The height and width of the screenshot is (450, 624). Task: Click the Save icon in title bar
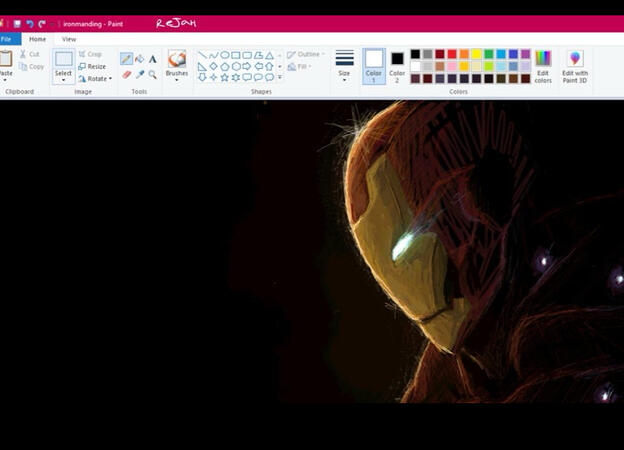click(17, 23)
